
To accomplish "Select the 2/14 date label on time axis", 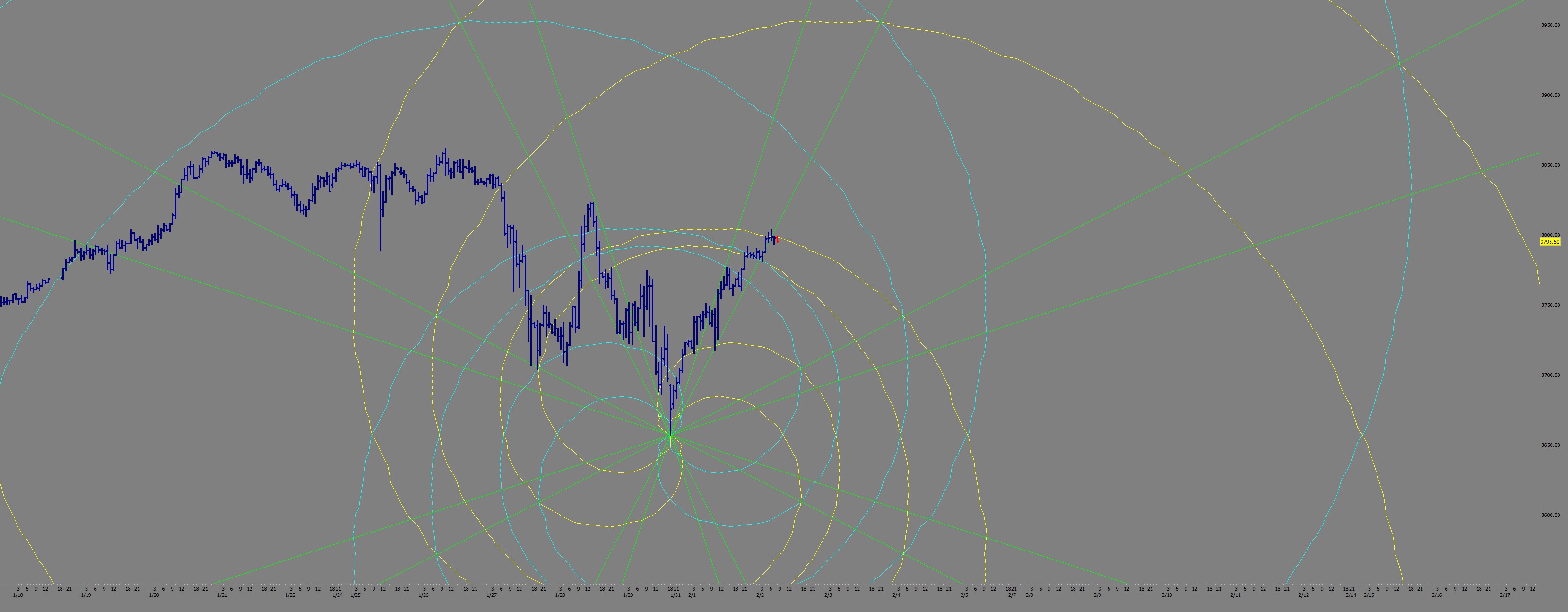I will tap(1351, 595).
